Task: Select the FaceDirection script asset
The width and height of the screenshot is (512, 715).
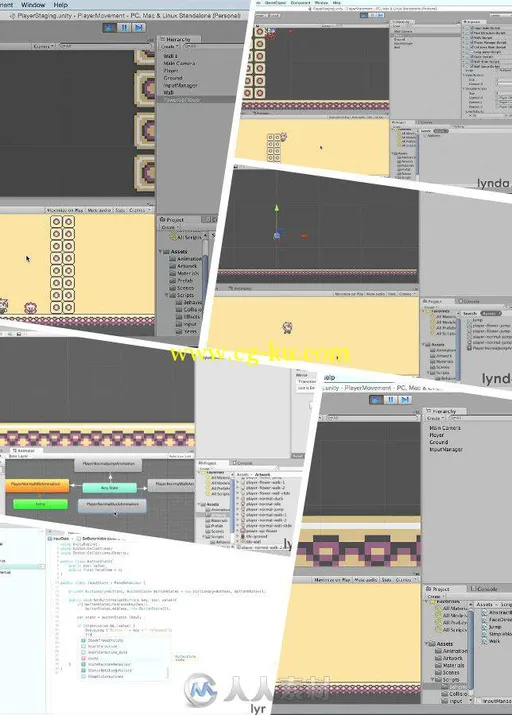Action: coord(497,620)
